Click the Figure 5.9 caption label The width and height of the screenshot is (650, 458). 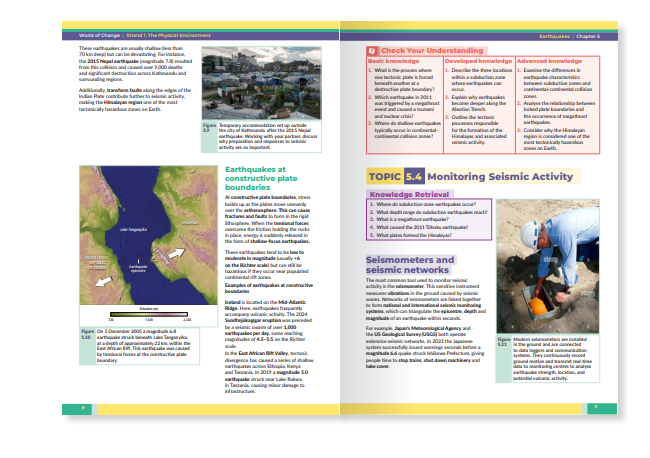[207, 126]
